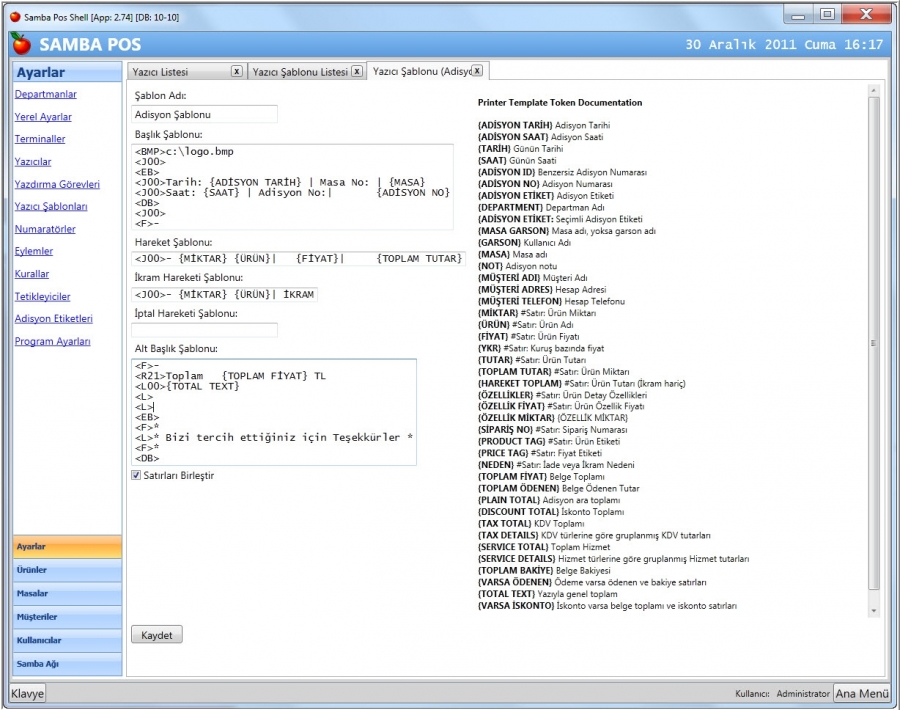Click the empty İptal Hareketi Şablonu field
The height and width of the screenshot is (710, 900).
204,330
